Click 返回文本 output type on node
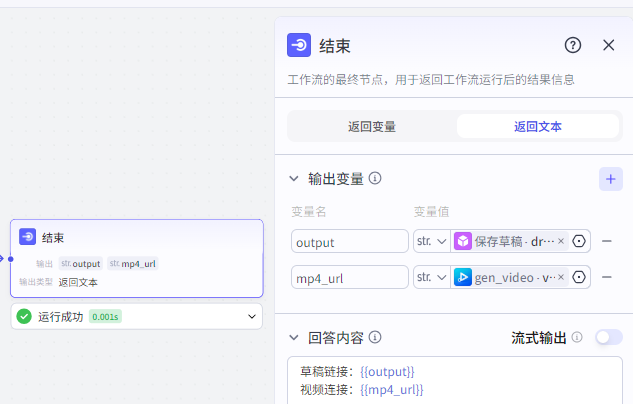Screen dimensions: 633x404 point(78,282)
